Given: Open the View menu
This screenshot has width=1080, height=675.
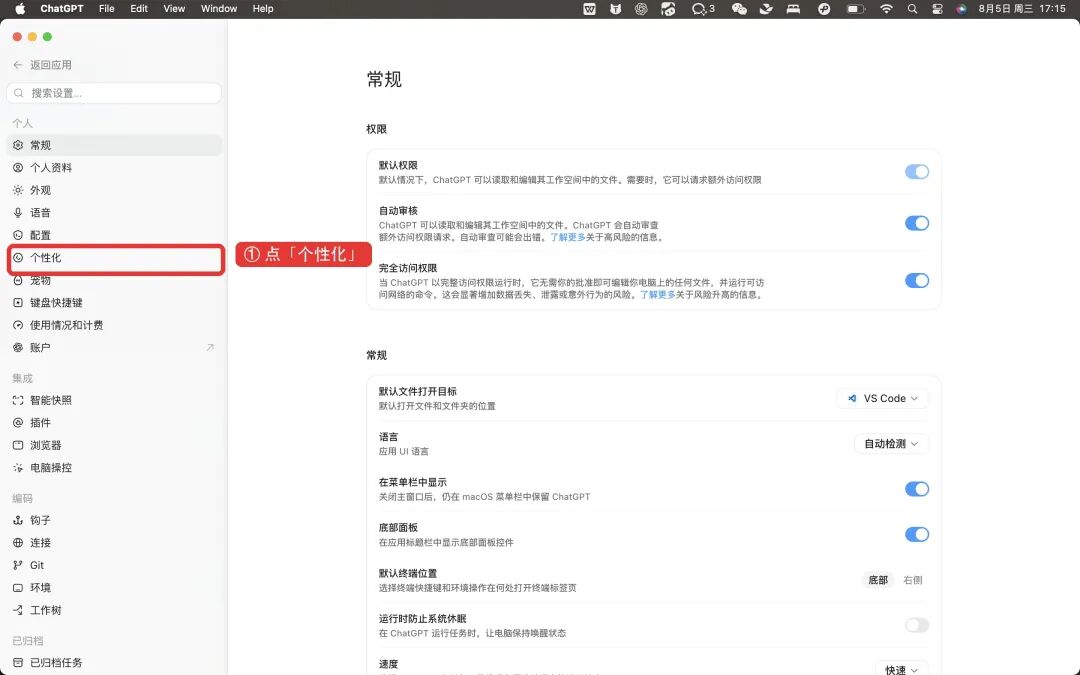Looking at the screenshot, I should 174,9.
